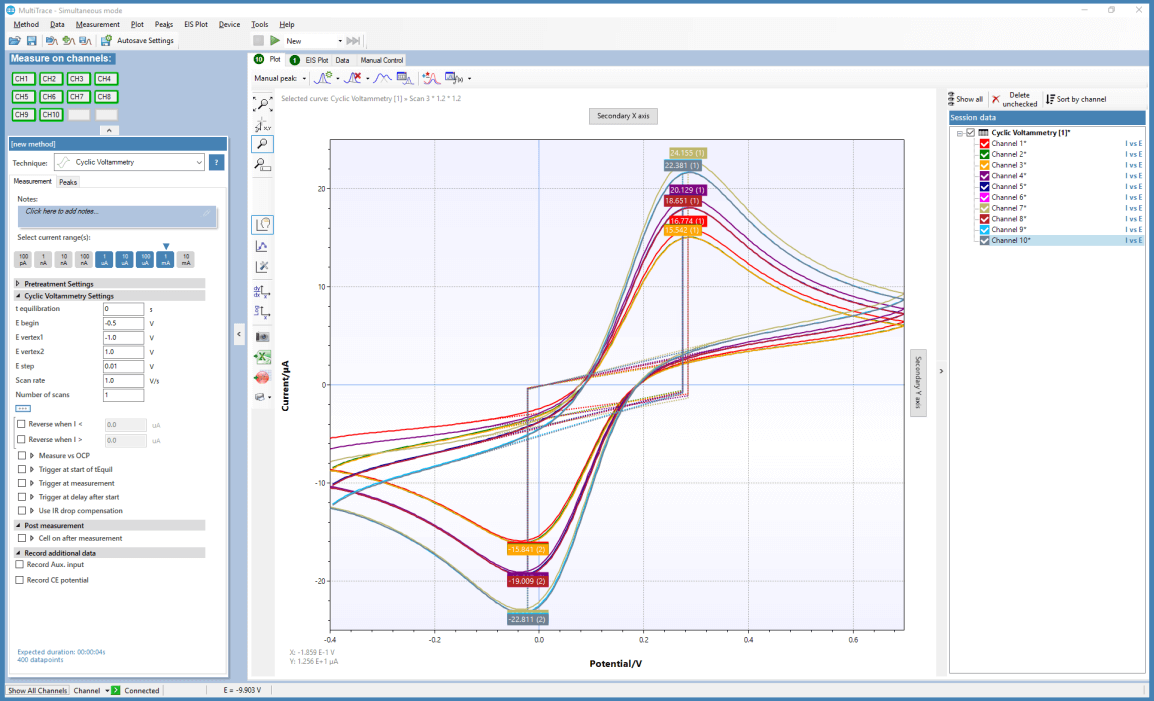Click the overlapping peaks curve icon
The height and width of the screenshot is (701, 1154).
pos(382,78)
